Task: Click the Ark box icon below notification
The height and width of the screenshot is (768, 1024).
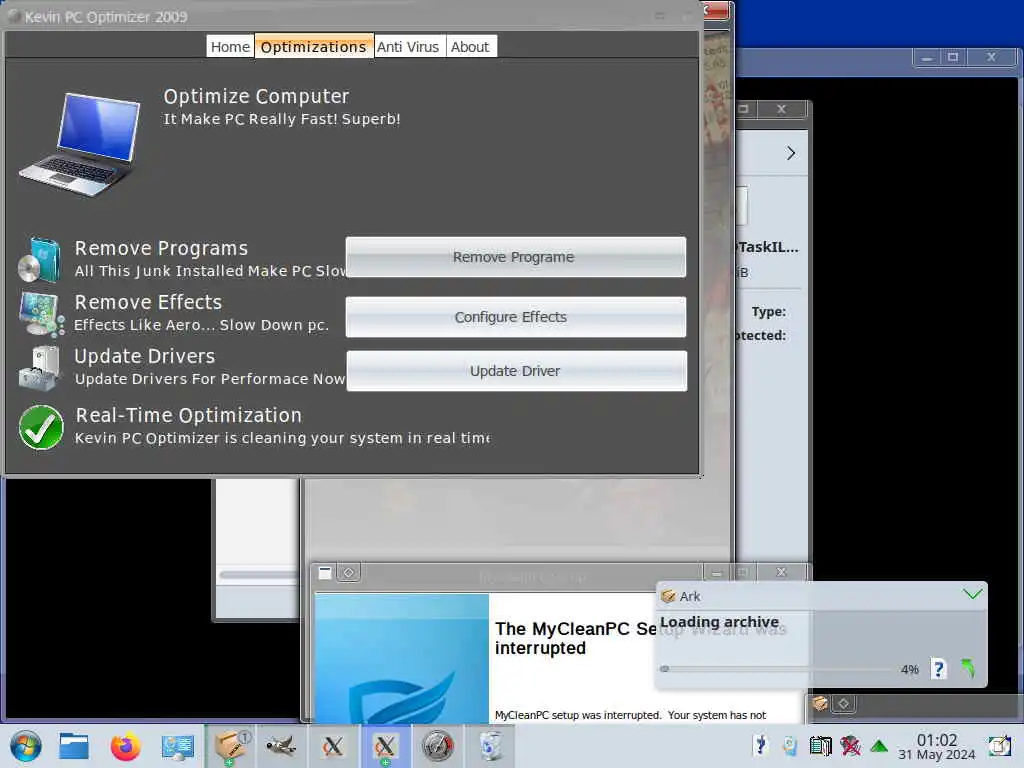Action: pyautogui.click(x=820, y=703)
